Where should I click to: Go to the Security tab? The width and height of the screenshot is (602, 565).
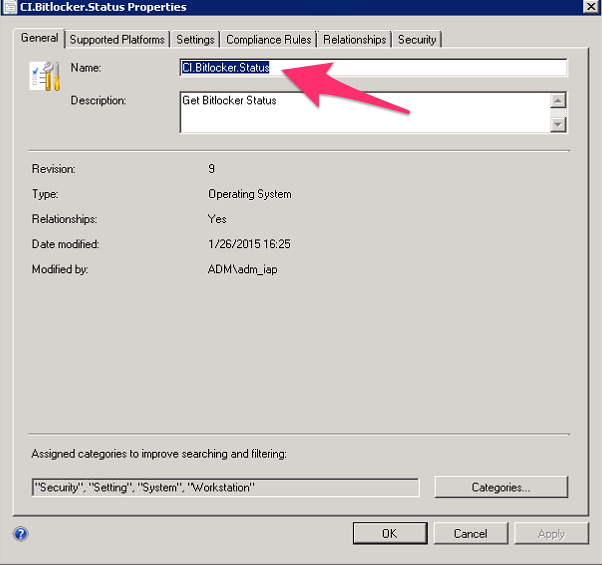click(417, 40)
